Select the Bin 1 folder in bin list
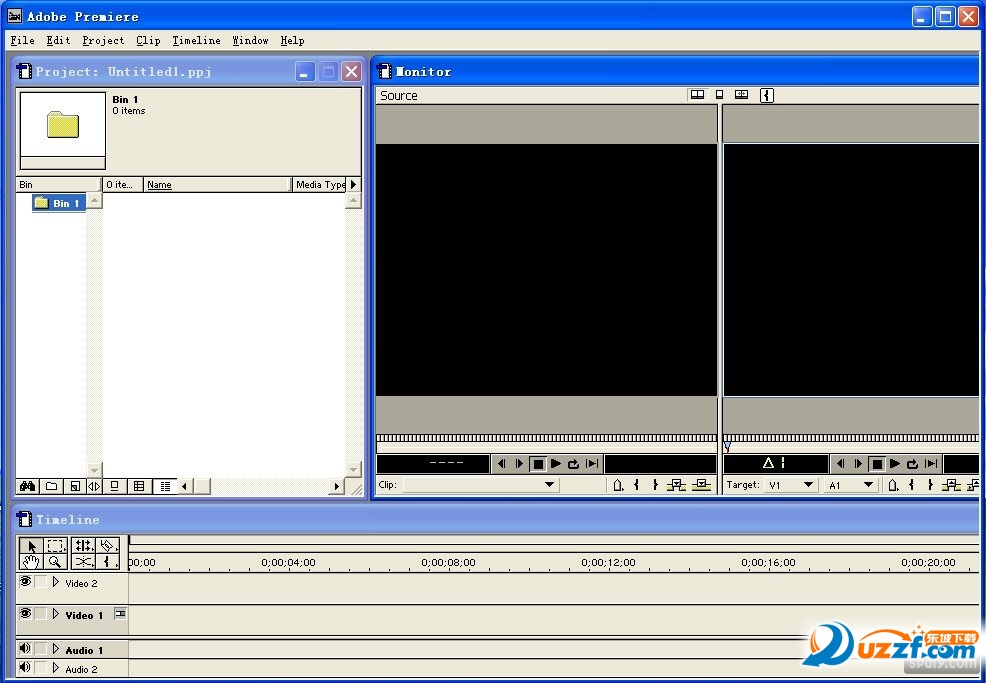Screen dimensions: 986x683 [x=59, y=203]
